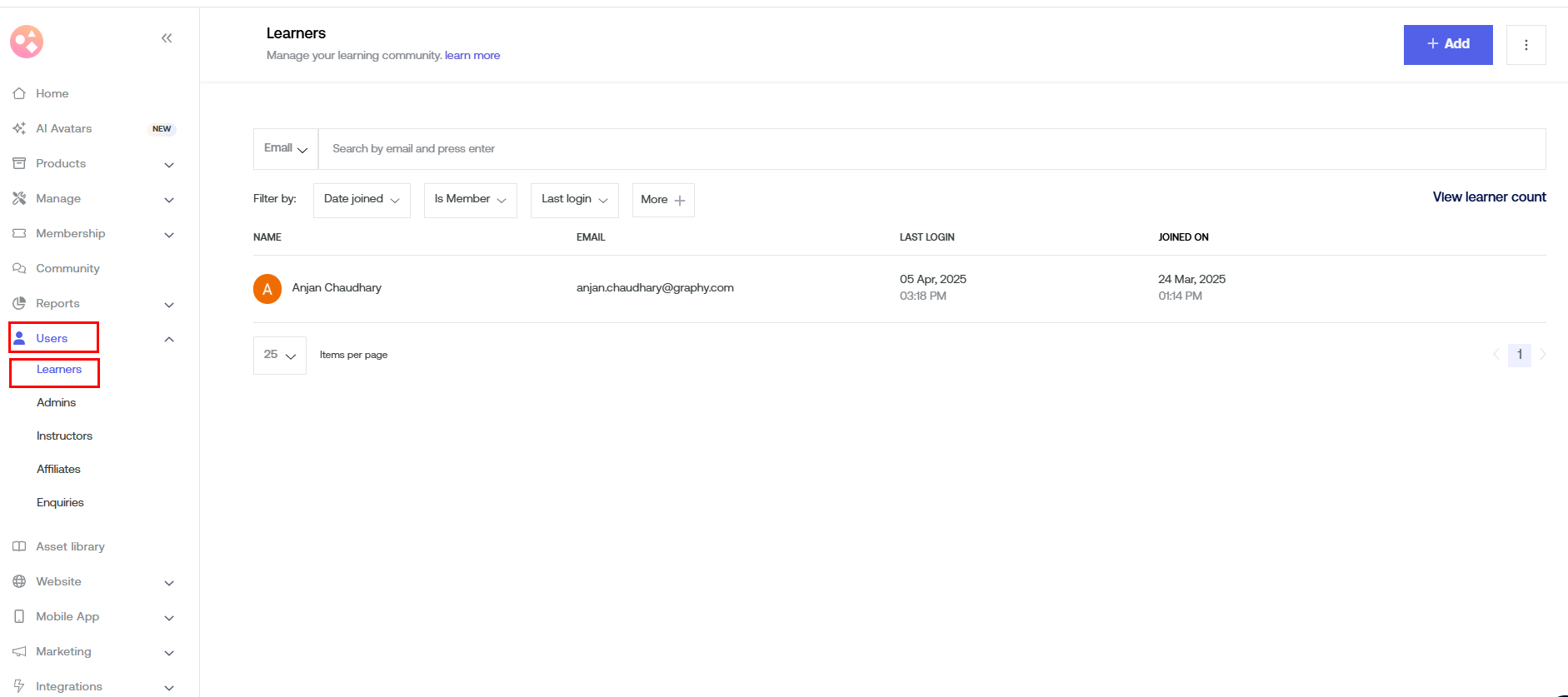Click Anjan Chaudhary's orange avatar

point(267,289)
